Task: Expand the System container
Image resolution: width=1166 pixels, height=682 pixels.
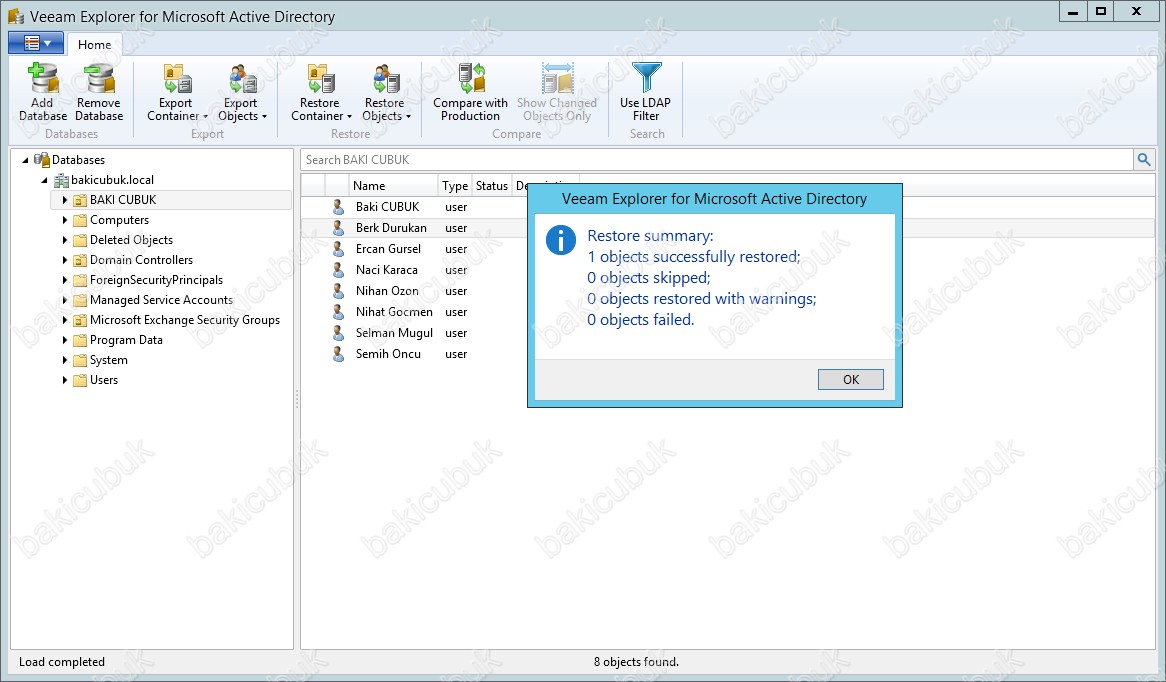Action: (65, 361)
